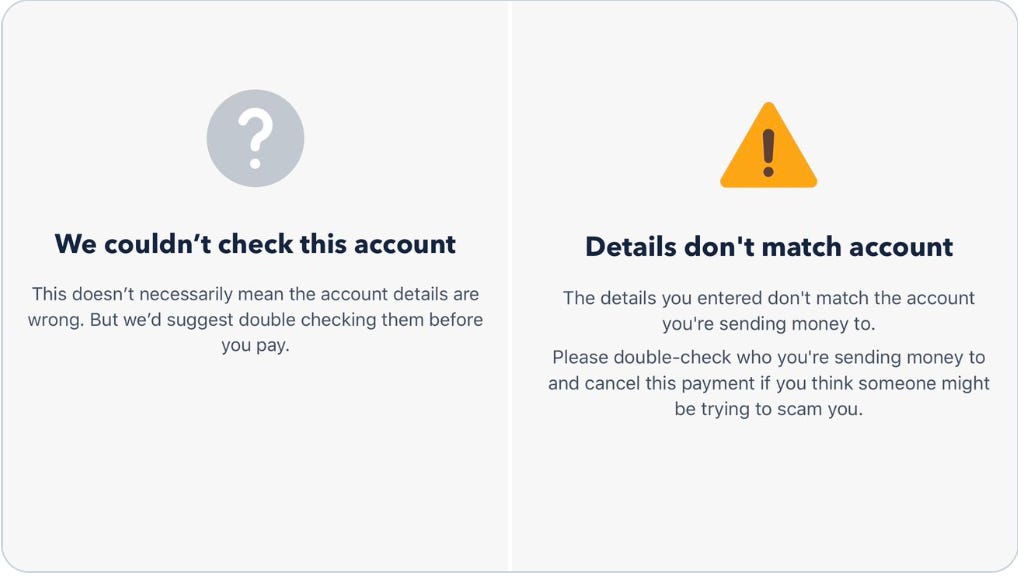Click the "be trying to scam you." line

[x=769, y=409]
